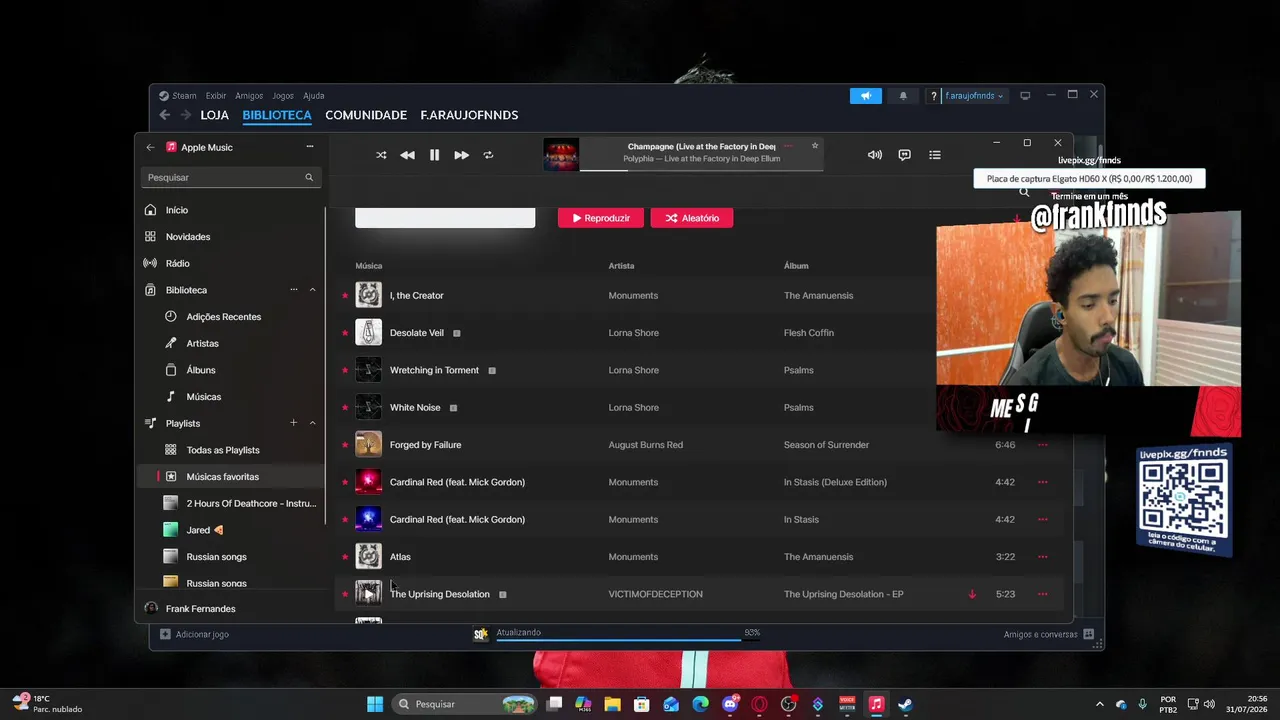
Task: Open Biblioteca section more options dots
Action: pos(294,290)
